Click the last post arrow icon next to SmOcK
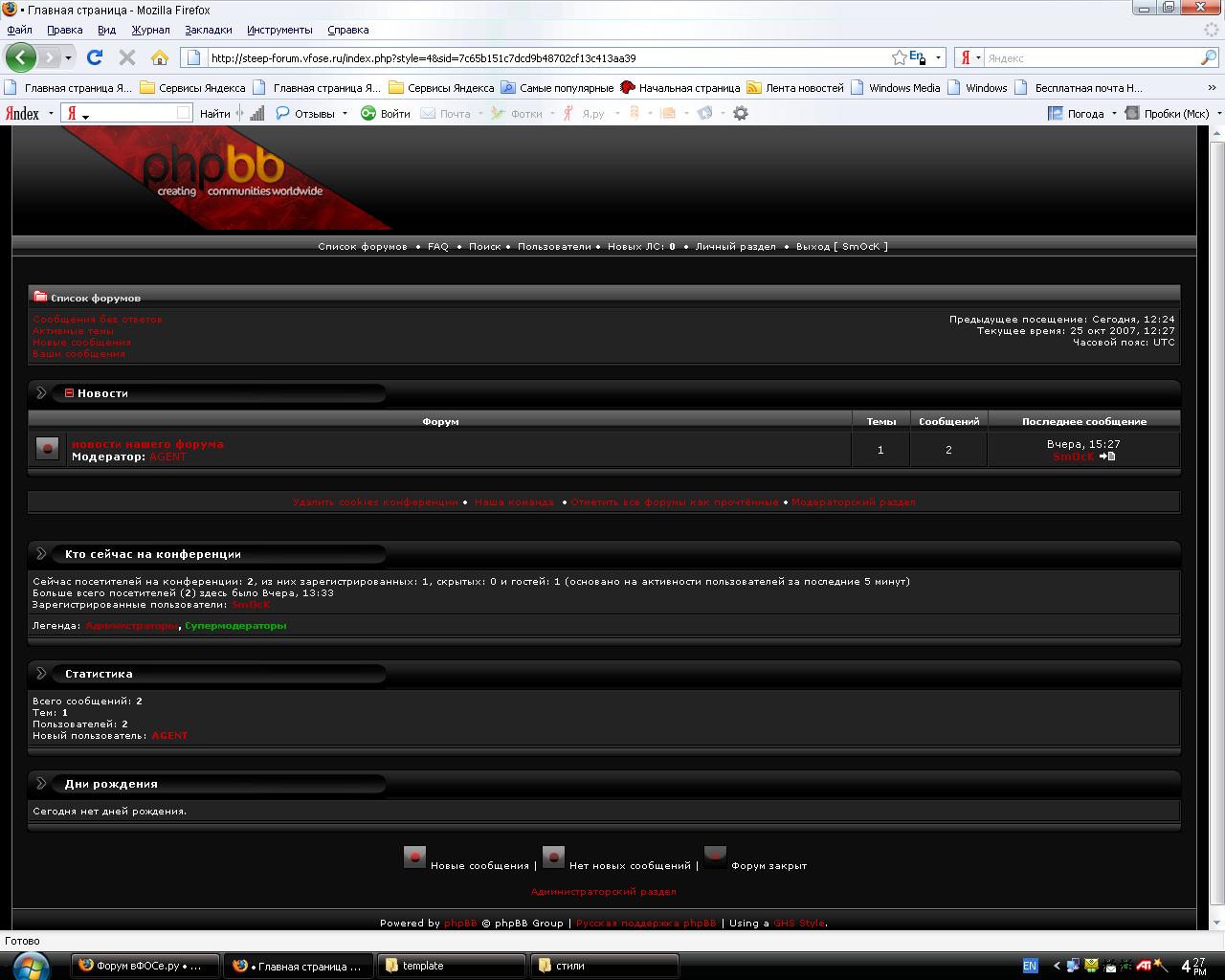This screenshot has height=980, width=1225. [1107, 457]
